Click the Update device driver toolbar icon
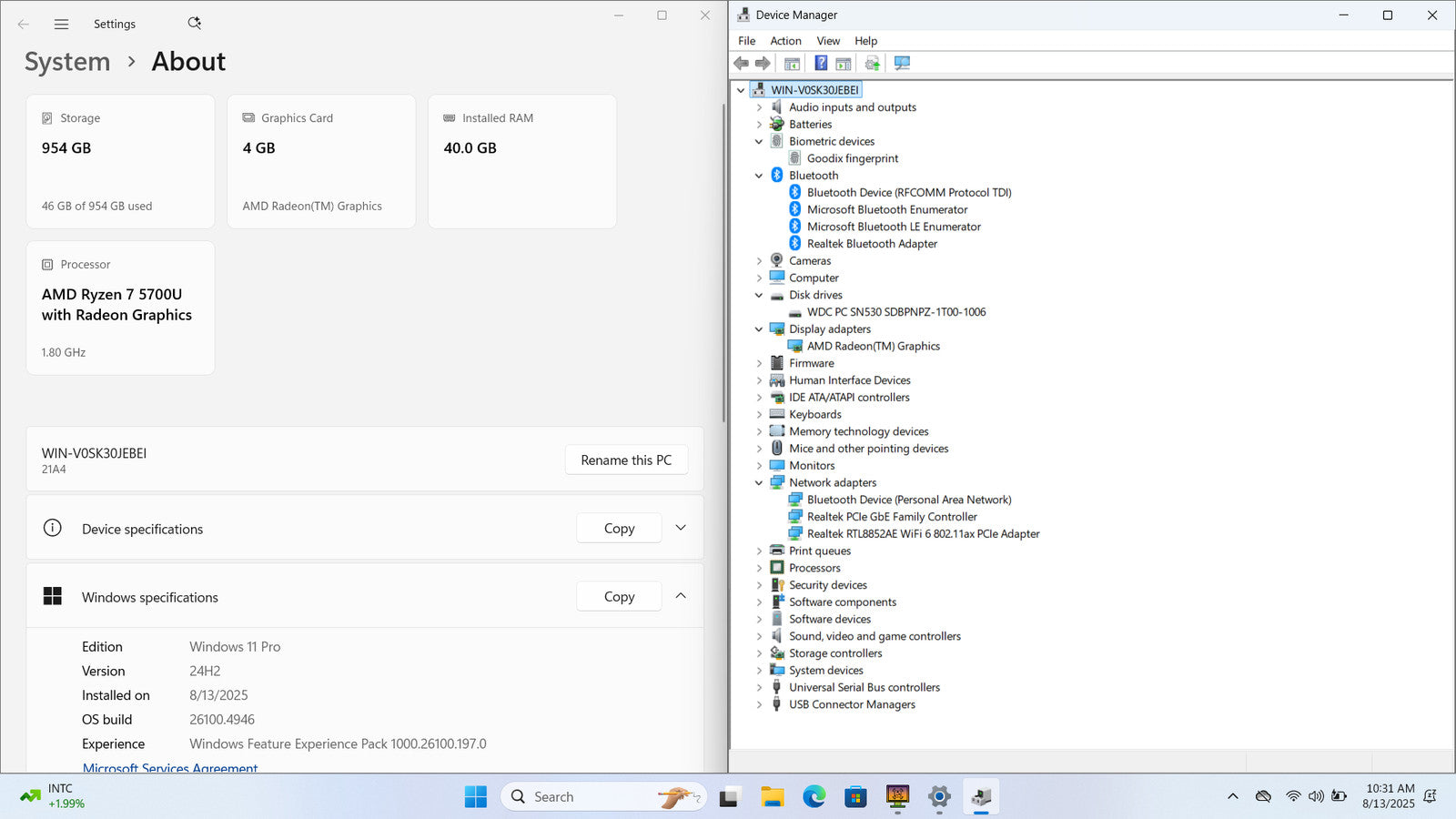This screenshot has height=819, width=1456. [x=872, y=63]
